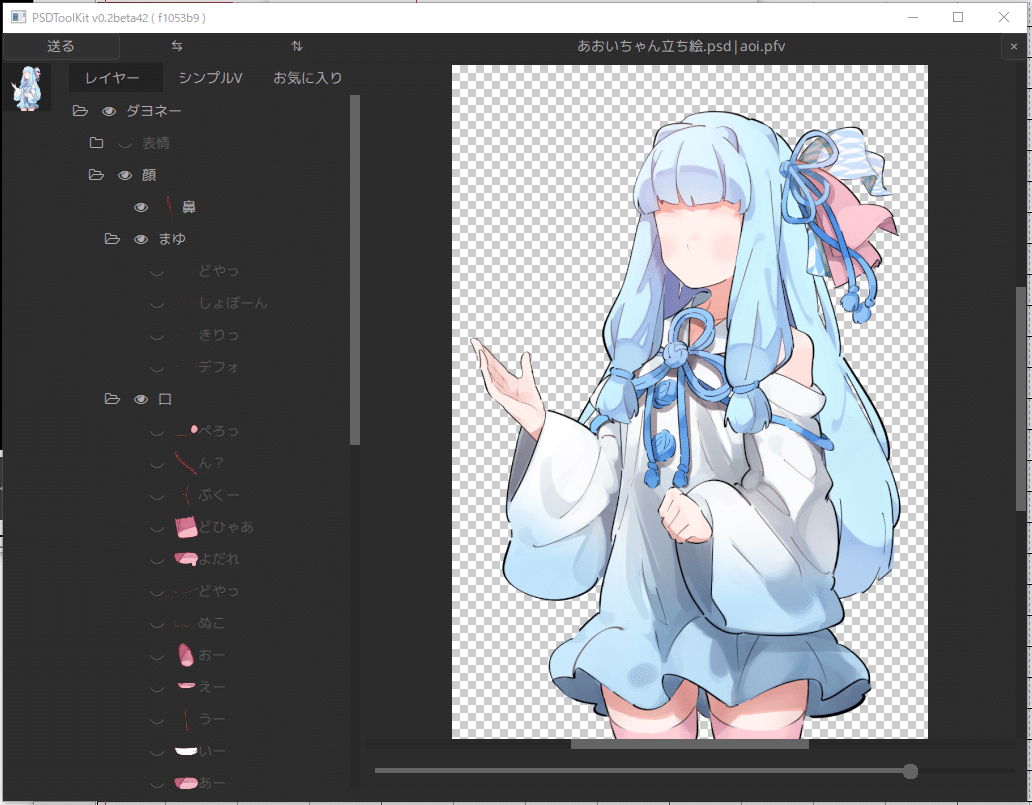1032x805 pixels.
Task: Click the よだれ layer thumbnail
Action: point(186,559)
